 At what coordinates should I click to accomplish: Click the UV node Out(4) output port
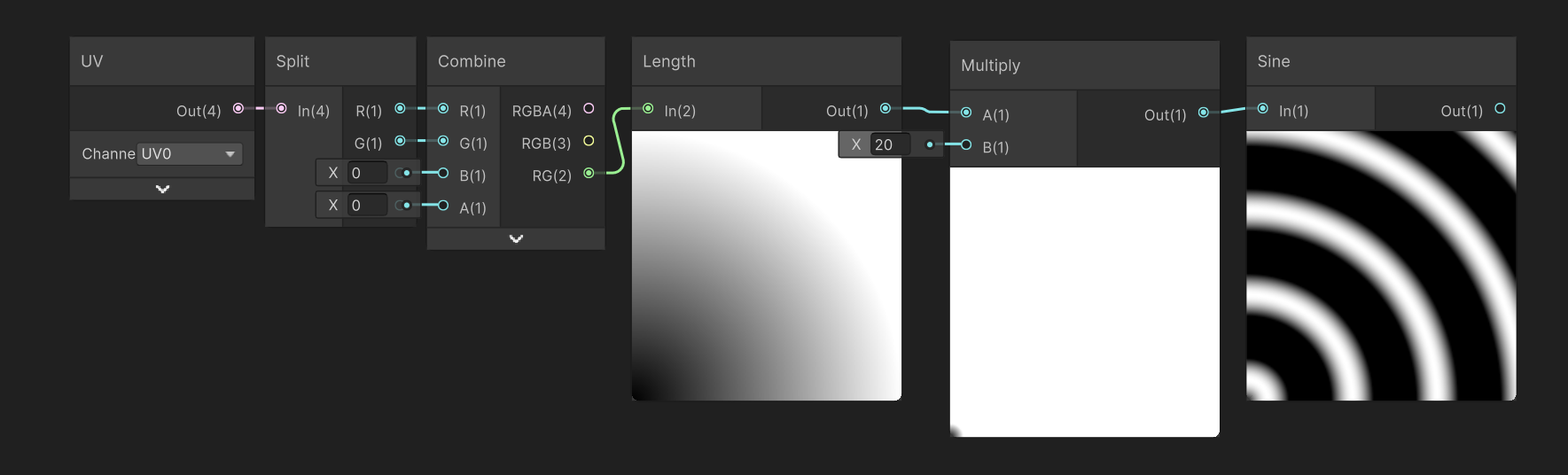pos(238,108)
